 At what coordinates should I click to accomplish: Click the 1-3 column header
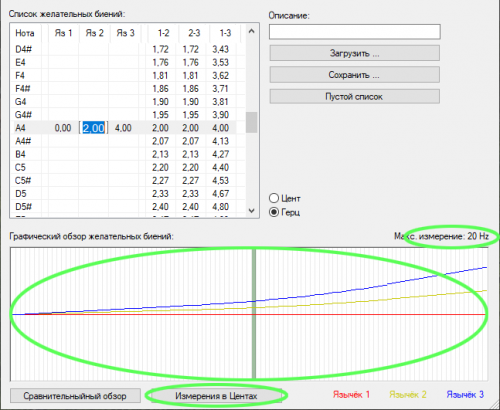coord(225,33)
